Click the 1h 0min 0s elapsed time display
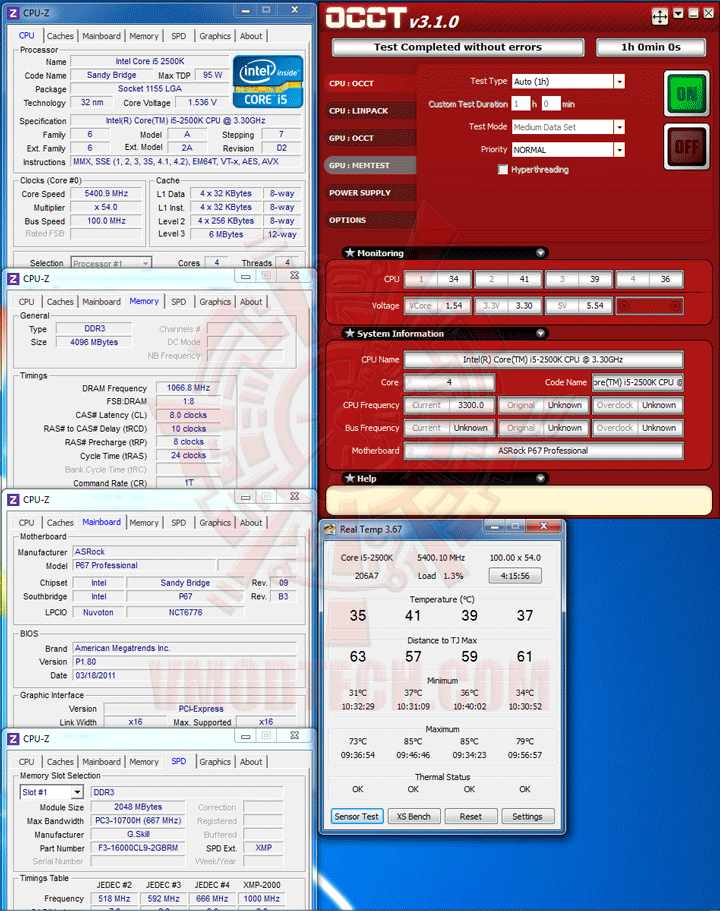The image size is (720, 911). 651,47
